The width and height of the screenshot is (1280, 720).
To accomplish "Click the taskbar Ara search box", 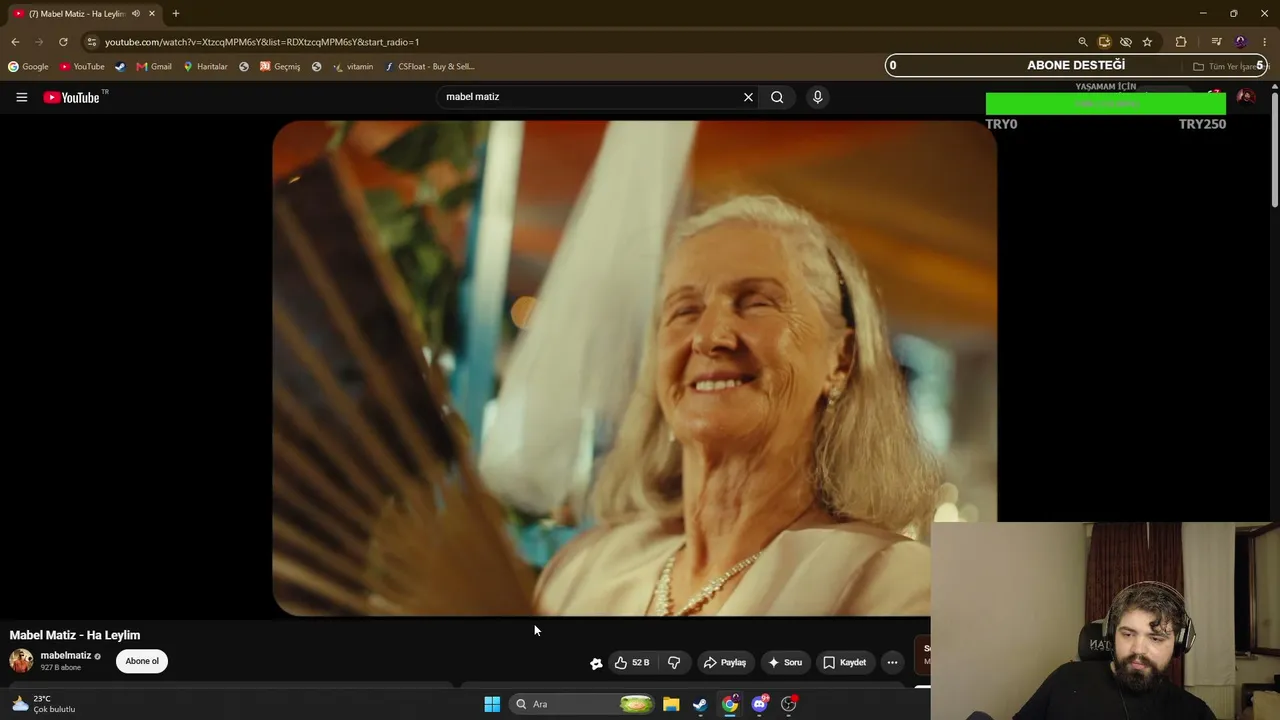I will 583,704.
